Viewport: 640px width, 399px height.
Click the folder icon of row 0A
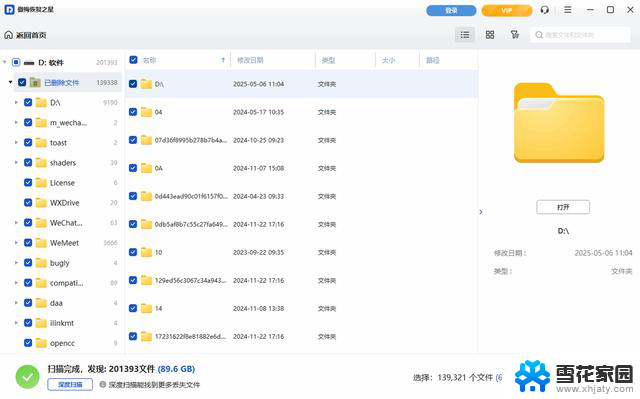(146, 168)
